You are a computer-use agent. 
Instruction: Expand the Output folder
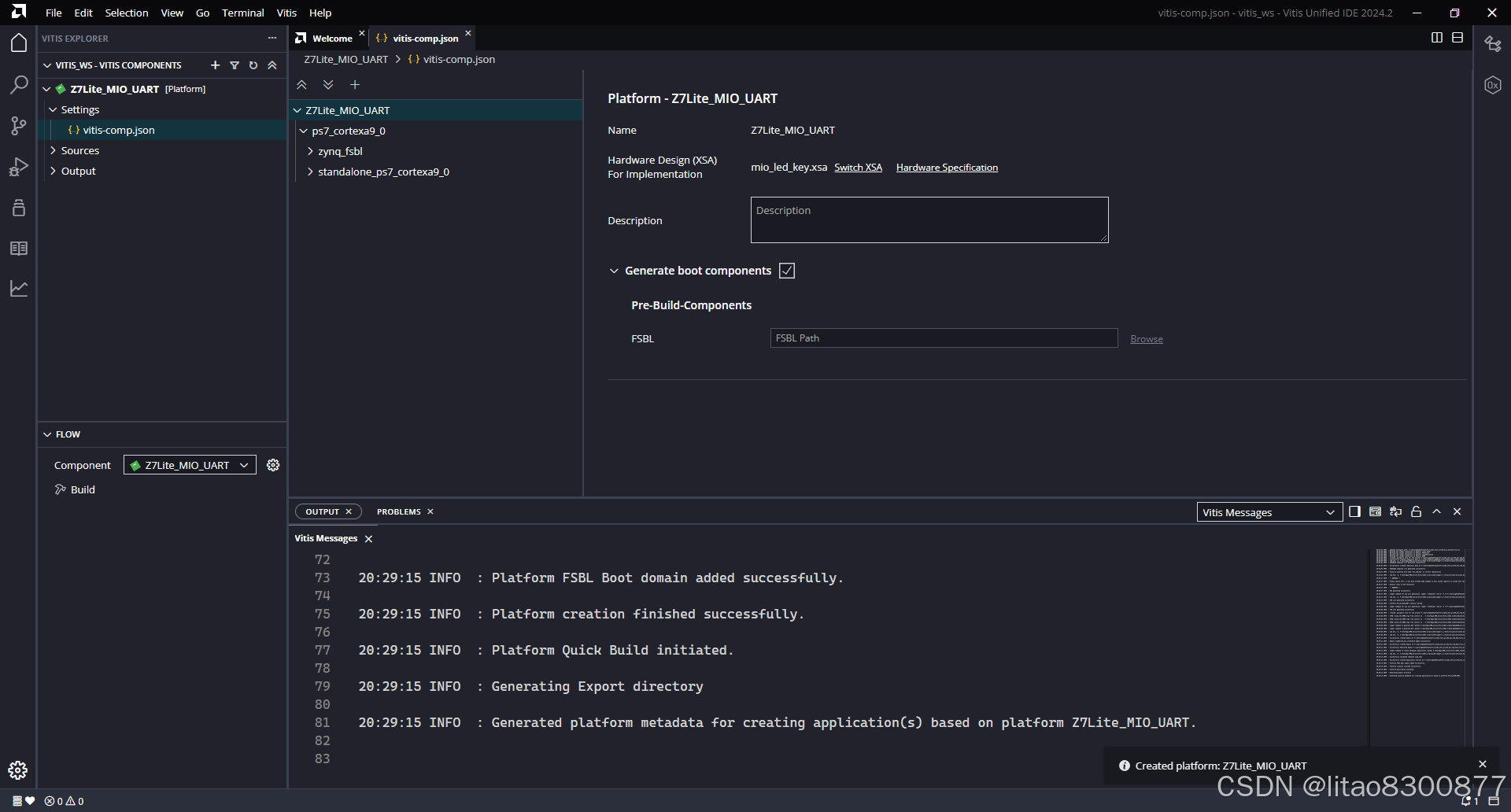point(54,171)
